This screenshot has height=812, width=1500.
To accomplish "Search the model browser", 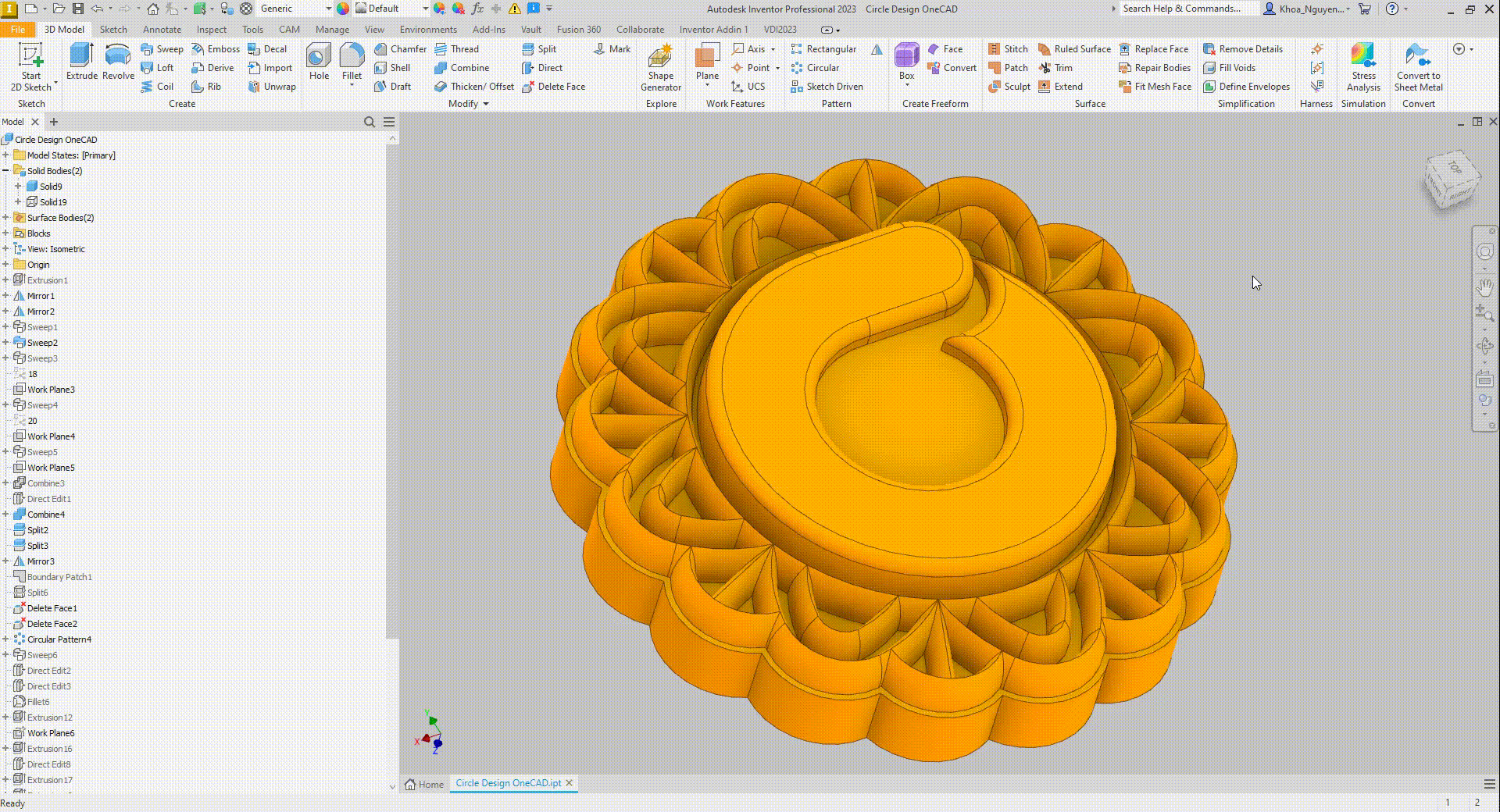I will click(370, 122).
